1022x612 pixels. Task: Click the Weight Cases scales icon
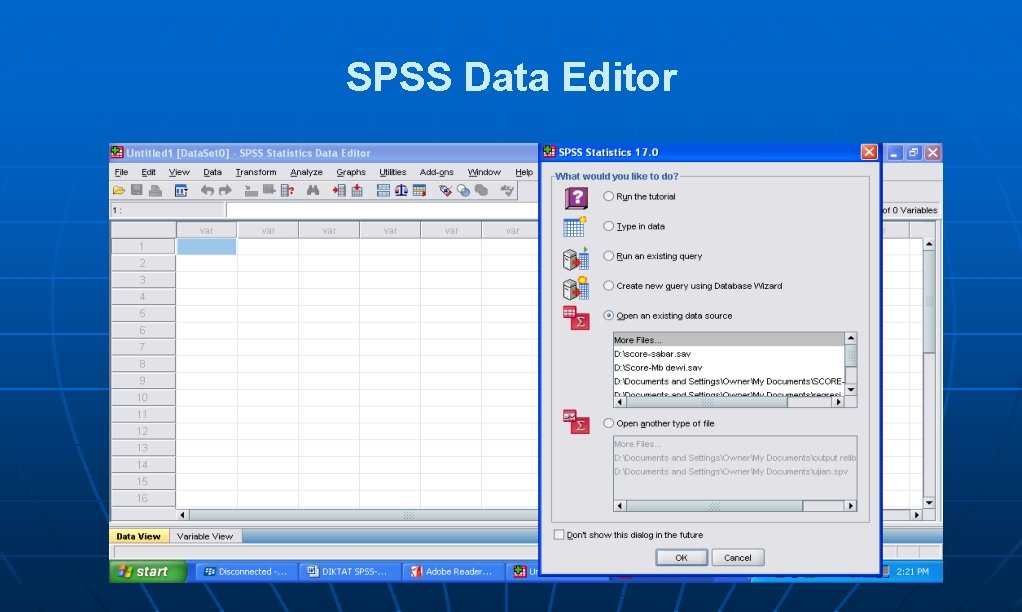coord(401,190)
